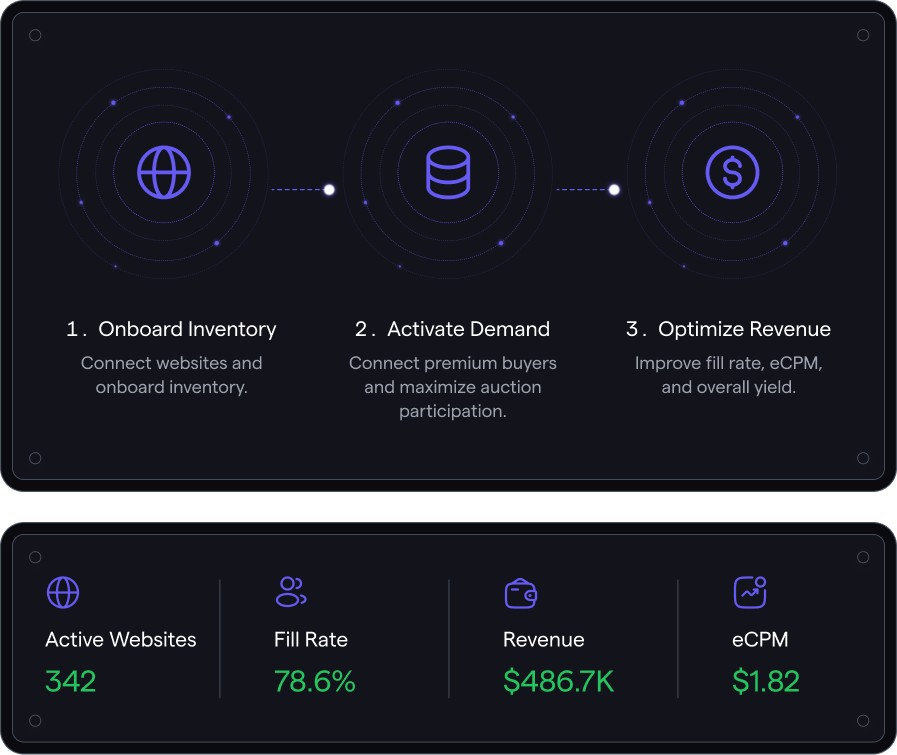
Task: Click the 'Connect premium buyers' description text
Action: 453,387
